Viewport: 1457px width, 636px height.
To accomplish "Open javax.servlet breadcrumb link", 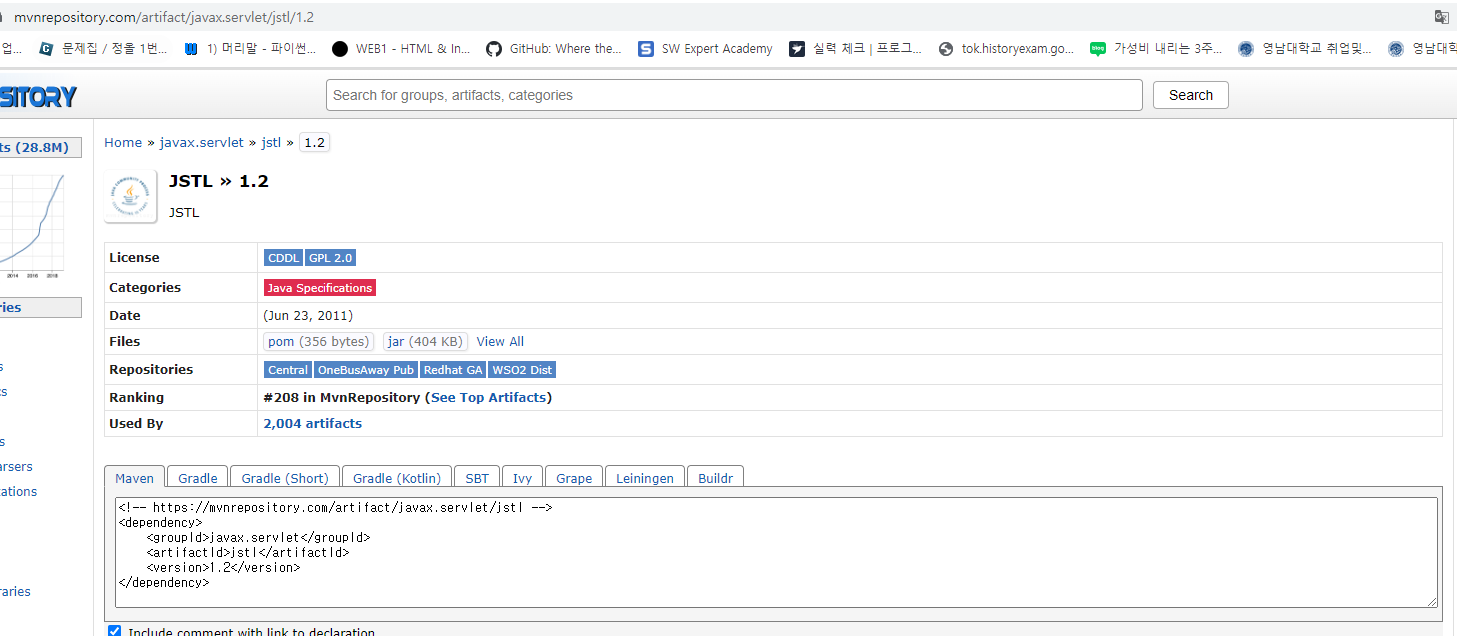I will pos(202,142).
